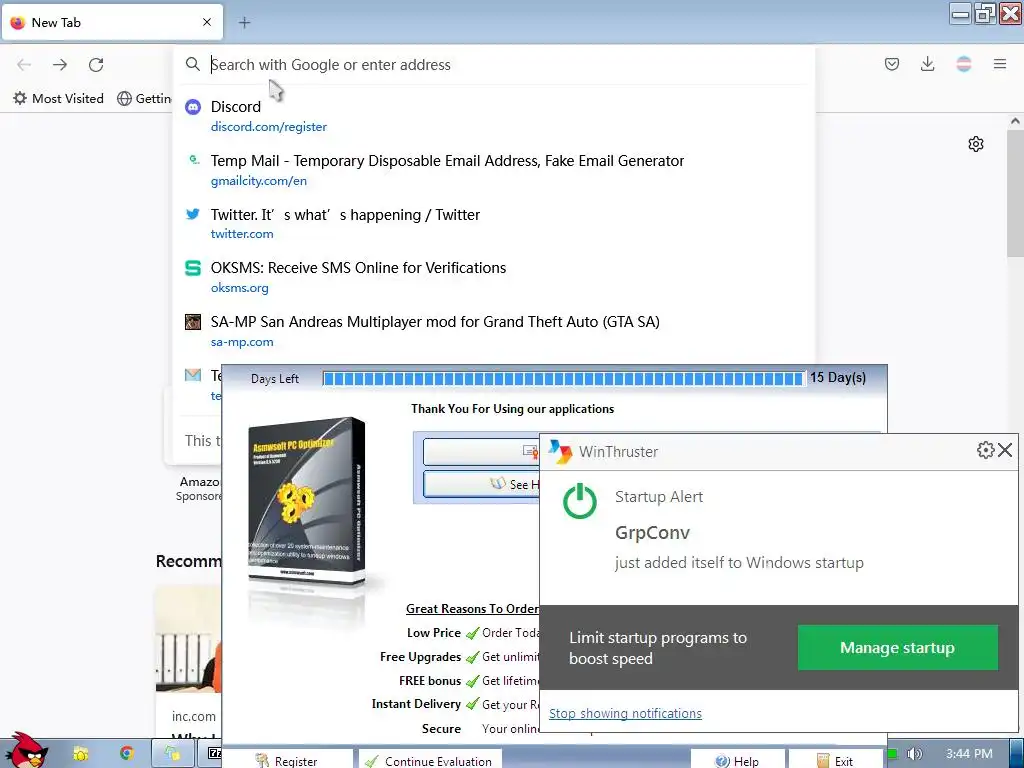Open Most Visited bookmarks folder
Viewport: 1024px width, 768px height.
coord(59,99)
